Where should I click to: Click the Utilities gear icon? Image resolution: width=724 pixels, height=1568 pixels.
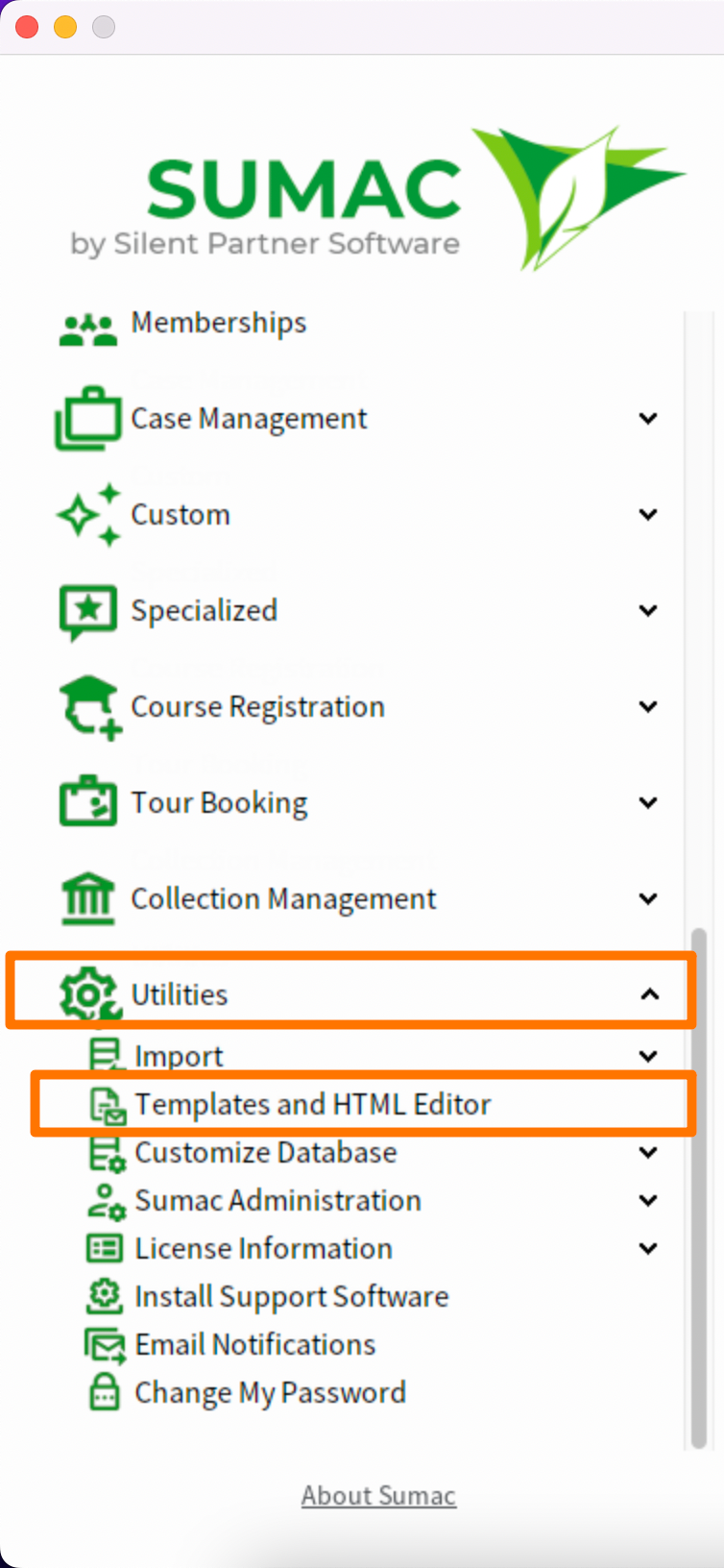pyautogui.click(x=89, y=993)
